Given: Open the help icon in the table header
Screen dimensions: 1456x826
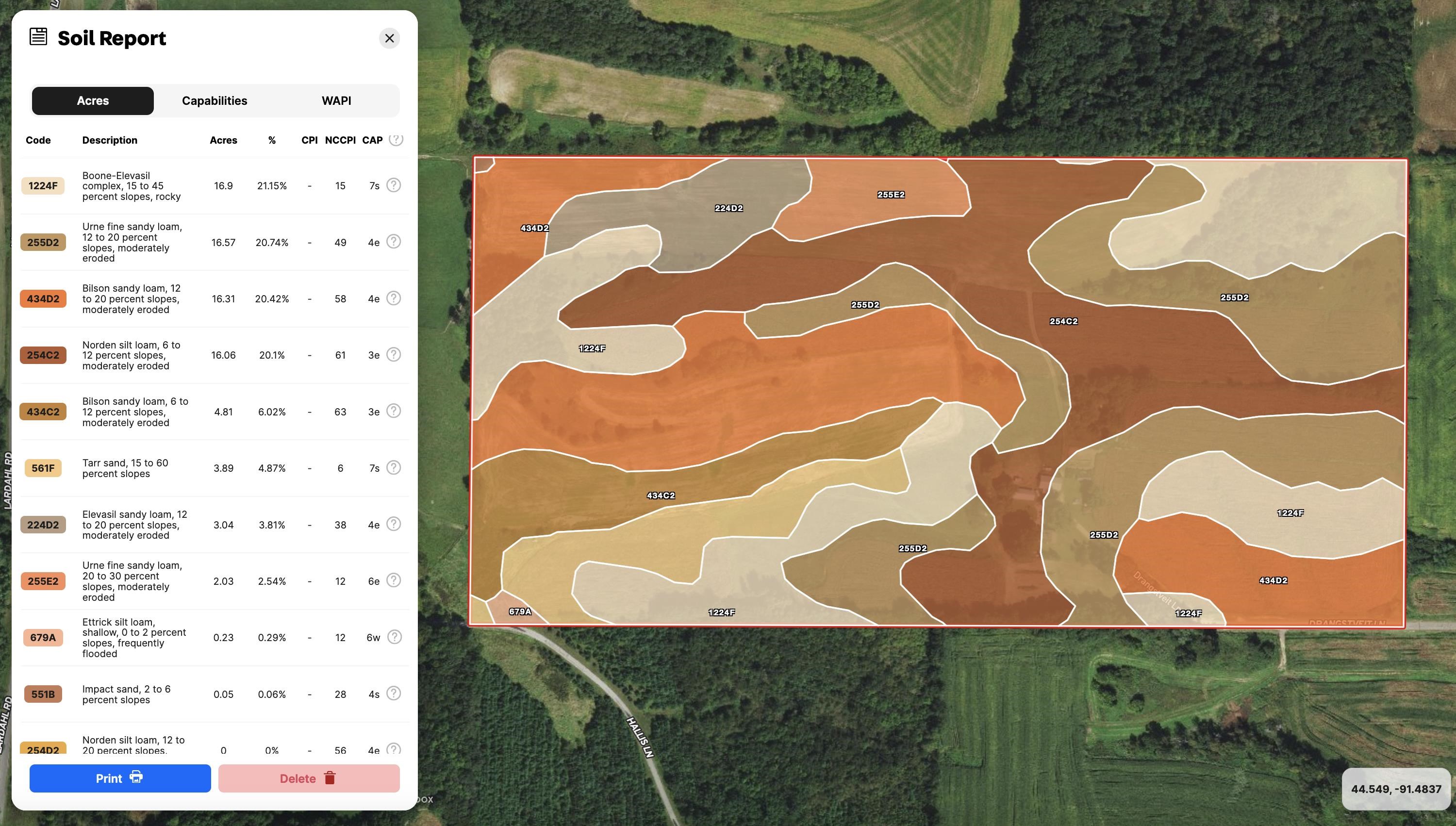Looking at the screenshot, I should pyautogui.click(x=396, y=139).
